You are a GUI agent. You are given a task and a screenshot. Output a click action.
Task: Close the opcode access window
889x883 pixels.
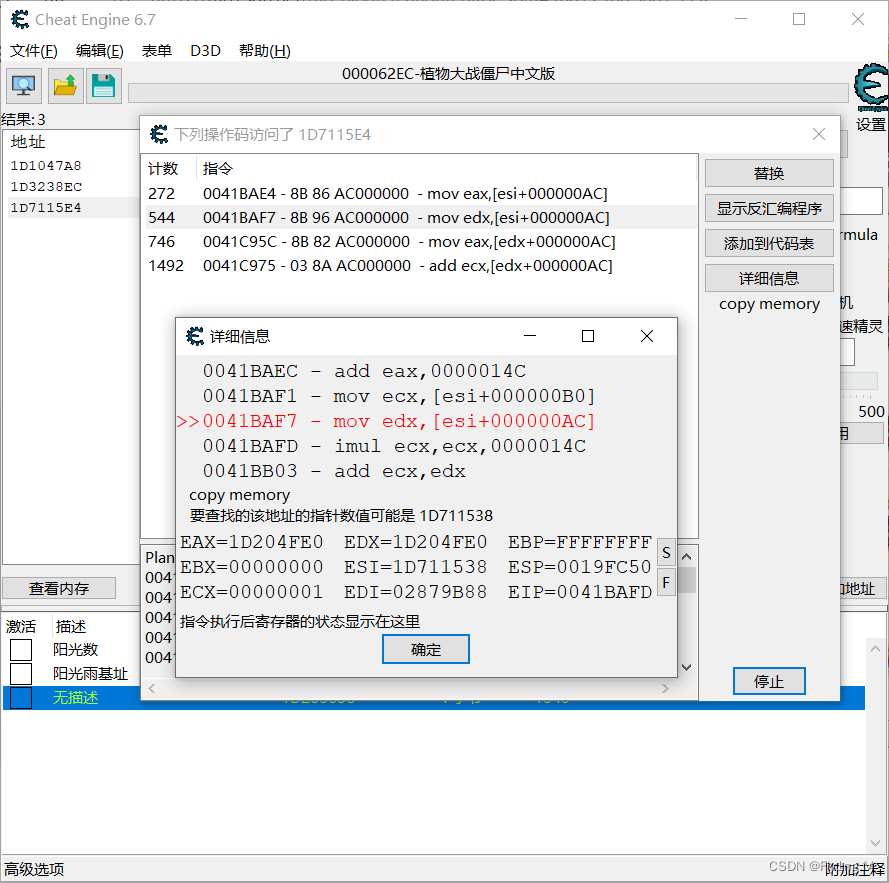[x=819, y=134]
